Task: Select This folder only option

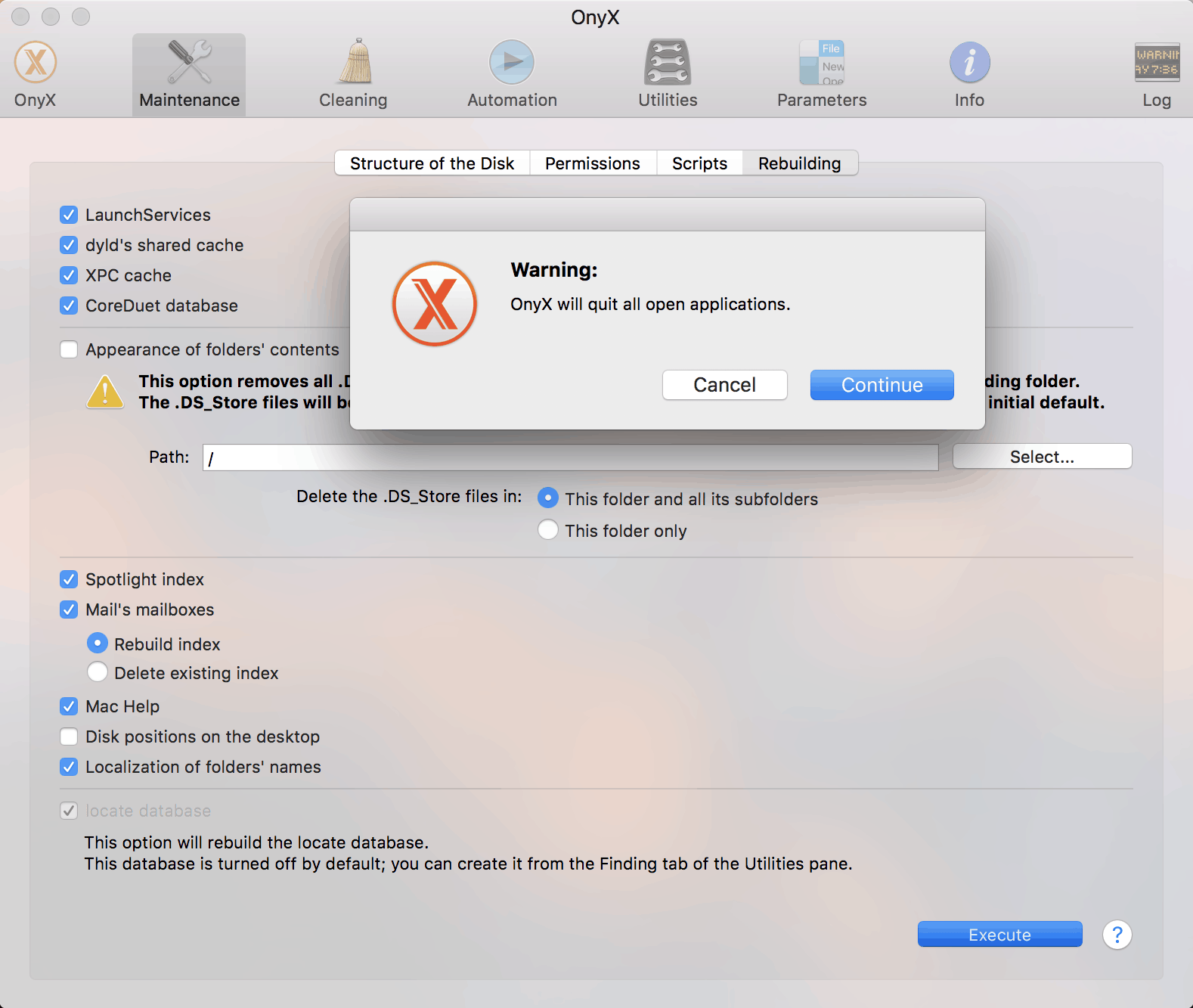Action: [548, 529]
